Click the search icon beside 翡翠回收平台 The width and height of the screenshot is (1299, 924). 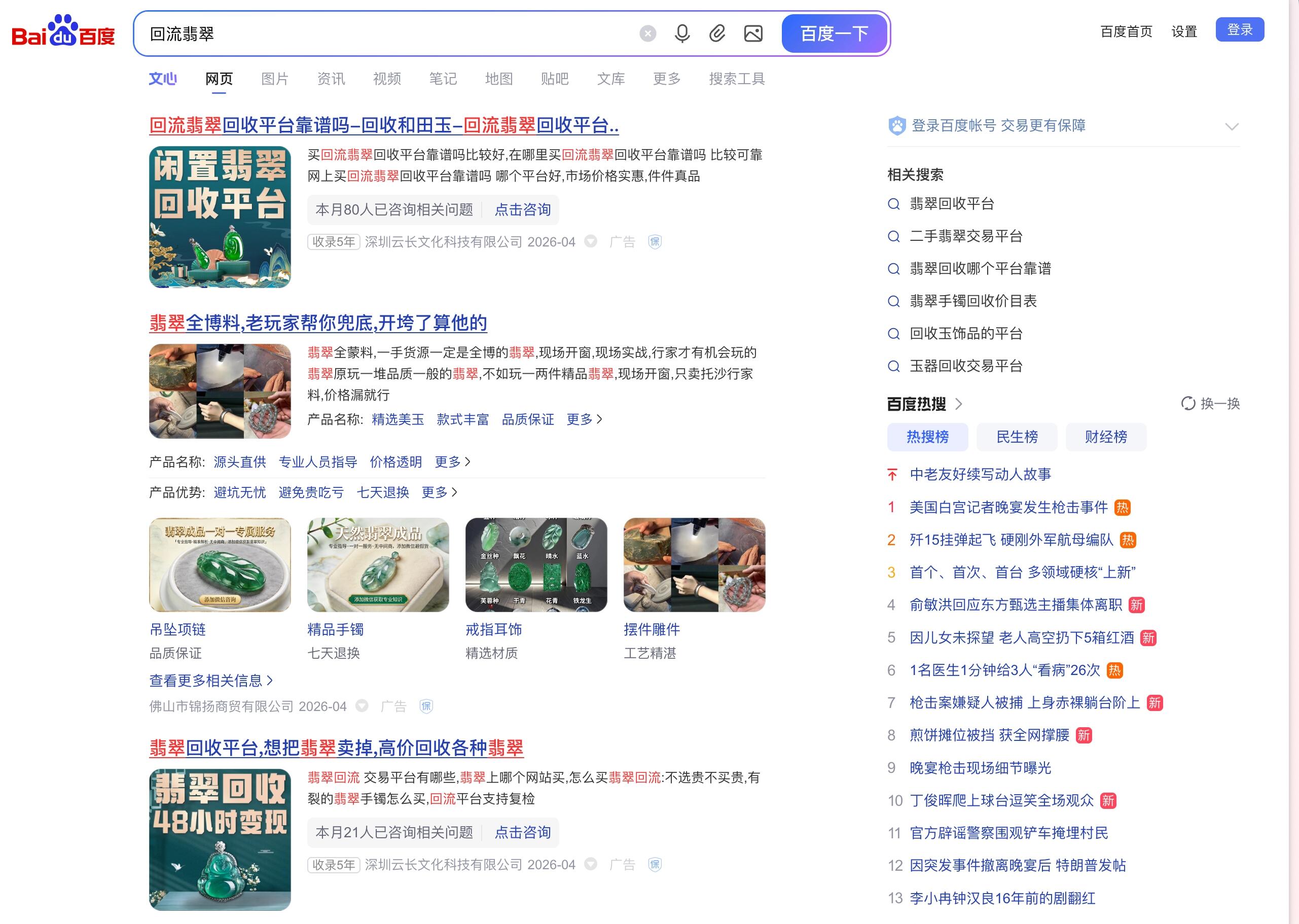[894, 204]
